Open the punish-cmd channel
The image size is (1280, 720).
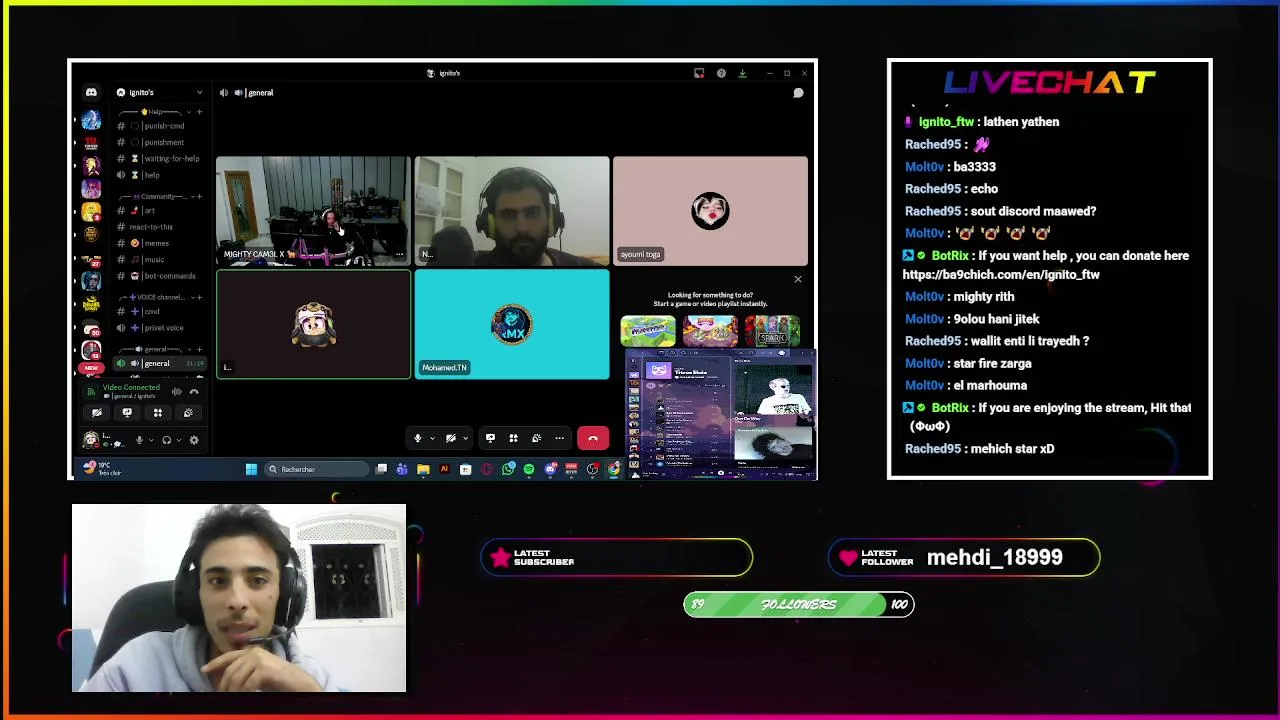[x=160, y=126]
